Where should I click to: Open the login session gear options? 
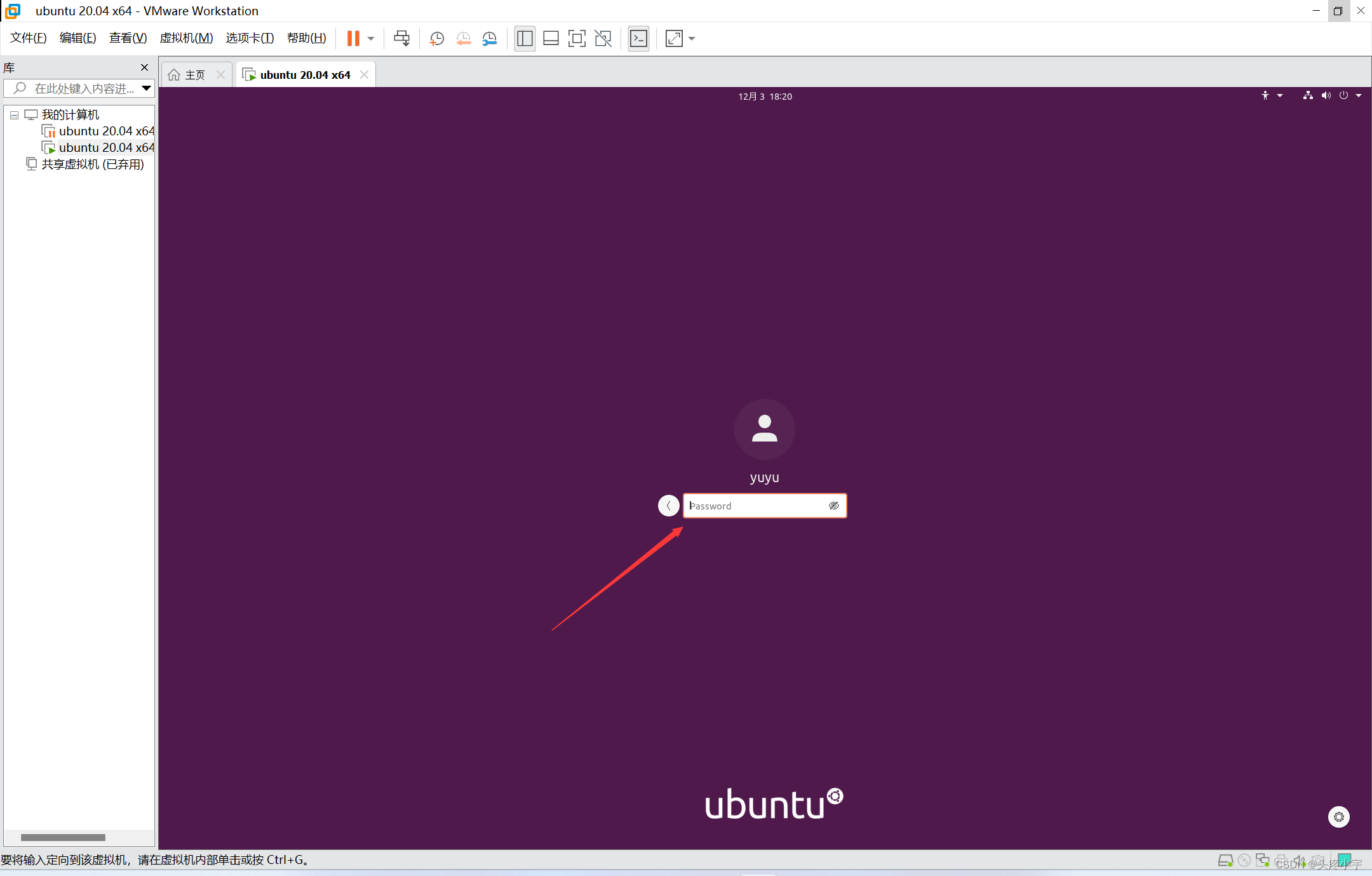pyautogui.click(x=1338, y=817)
